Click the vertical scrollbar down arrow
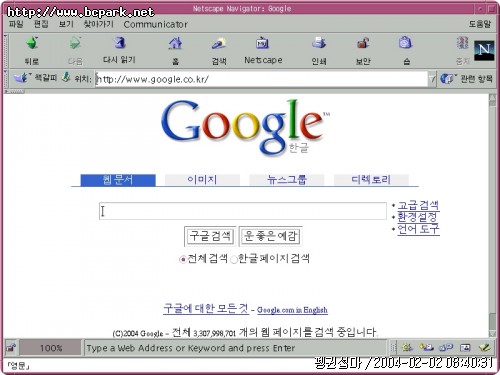This screenshot has height=375, width=500. [x=492, y=334]
